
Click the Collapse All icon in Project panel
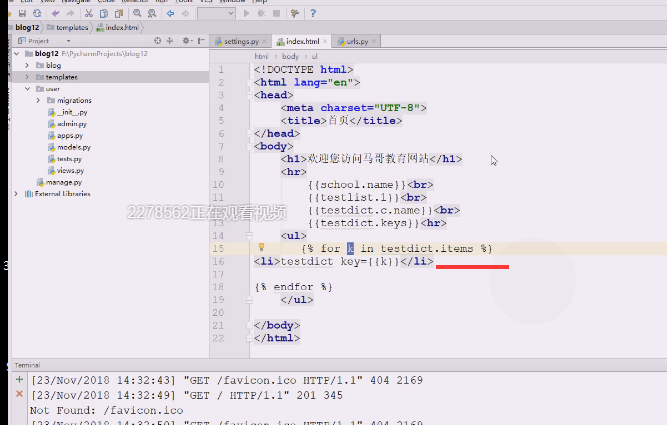[x=170, y=41]
